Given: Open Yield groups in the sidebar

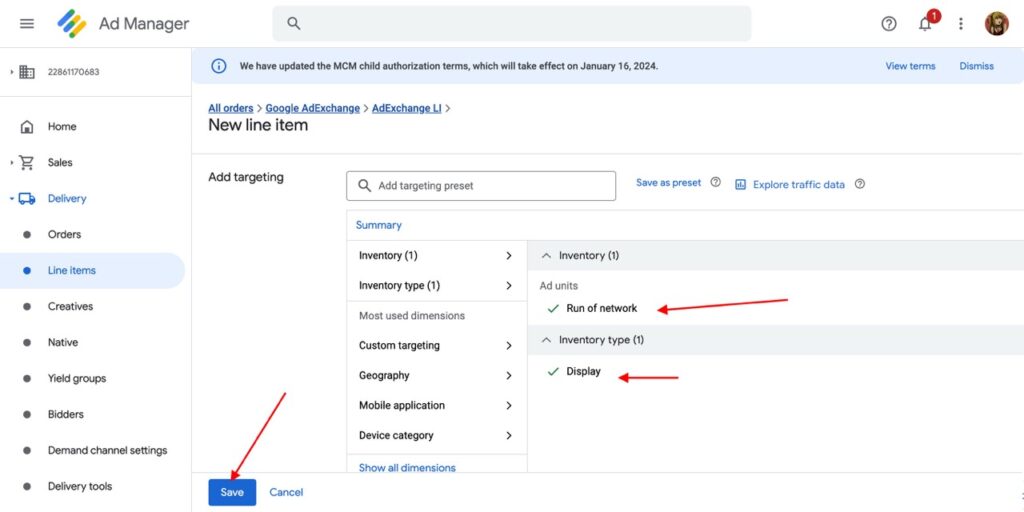Looking at the screenshot, I should click(76, 379).
